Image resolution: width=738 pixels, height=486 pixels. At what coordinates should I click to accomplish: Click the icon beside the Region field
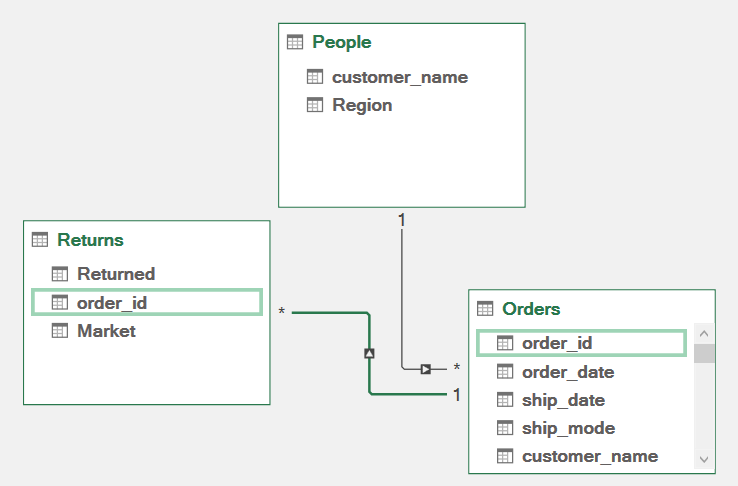click(x=315, y=105)
